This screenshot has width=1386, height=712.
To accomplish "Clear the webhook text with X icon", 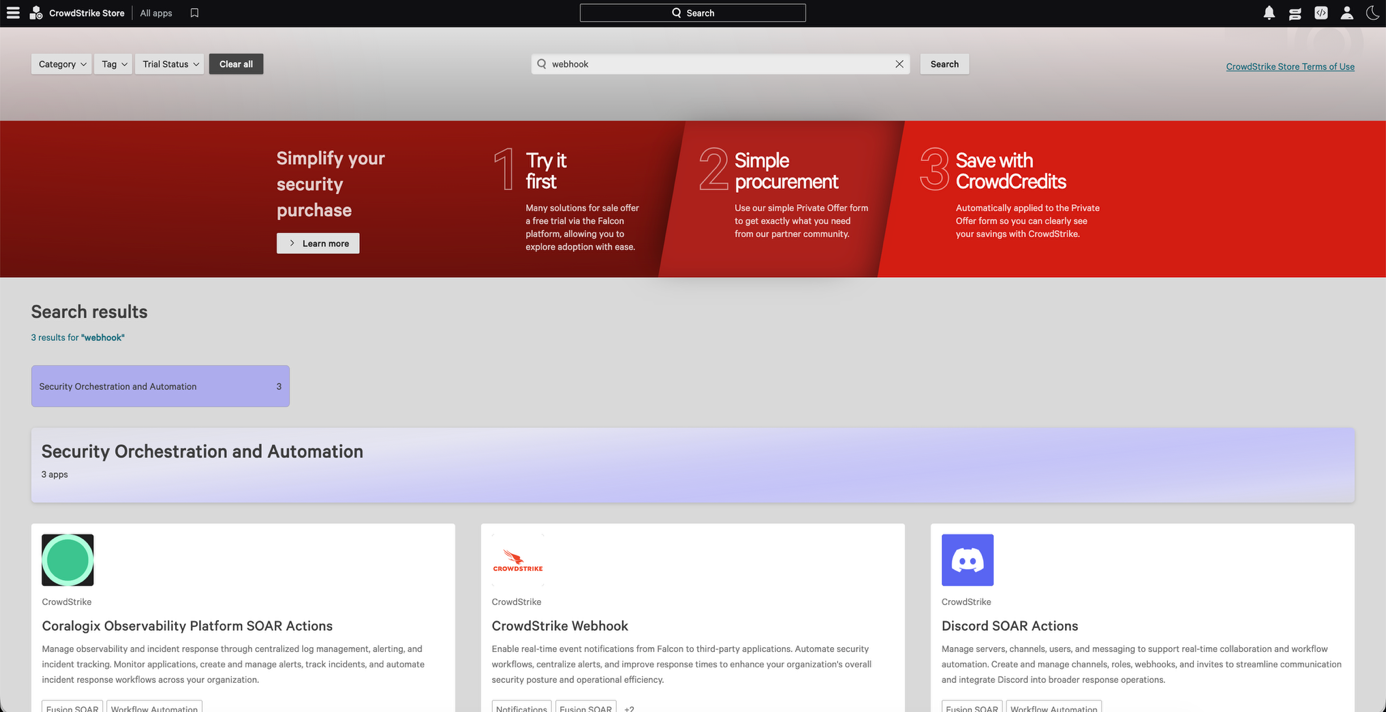I will (899, 64).
